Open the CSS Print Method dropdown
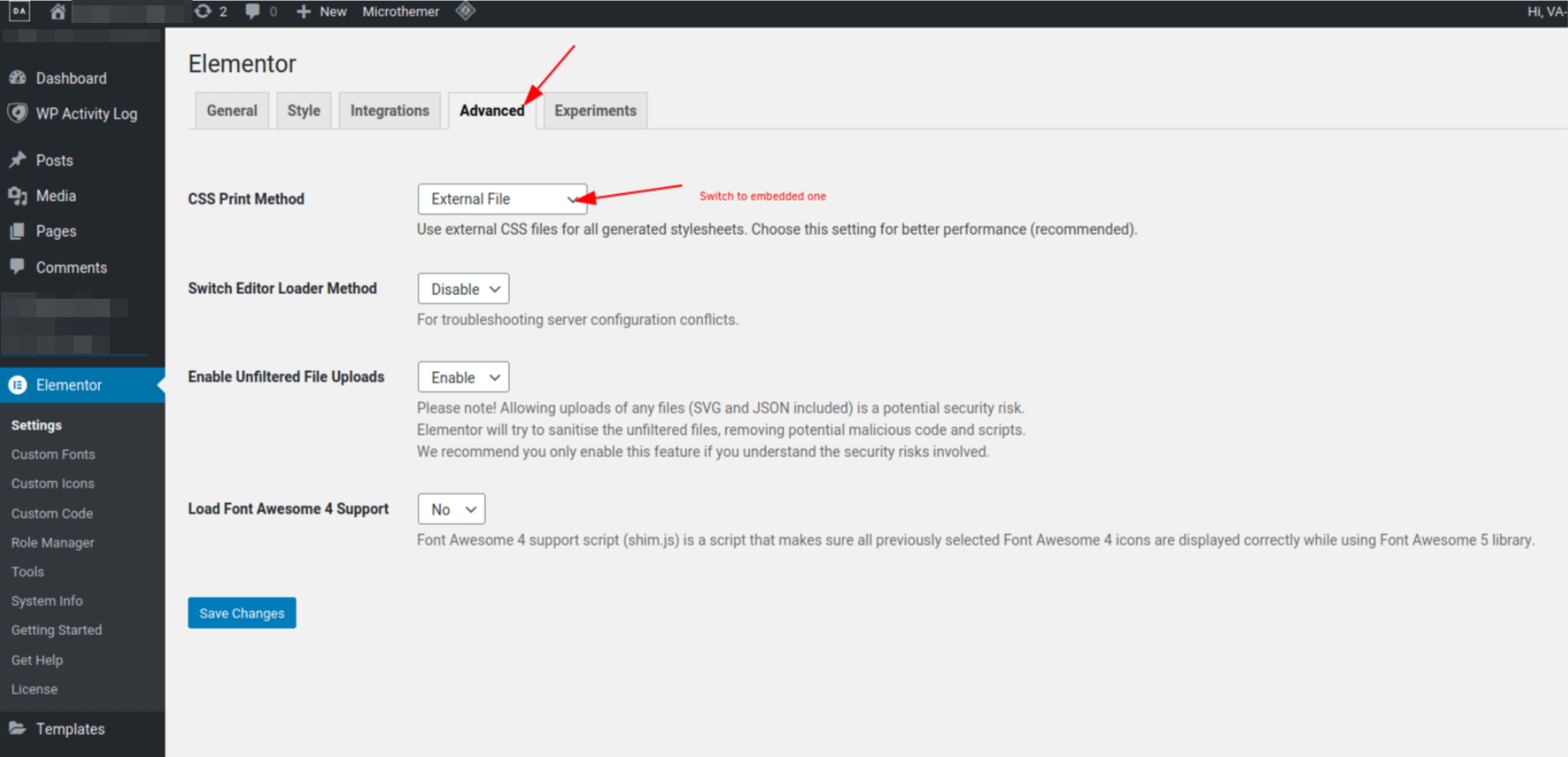Viewport: 1568px width, 757px height. click(x=502, y=199)
